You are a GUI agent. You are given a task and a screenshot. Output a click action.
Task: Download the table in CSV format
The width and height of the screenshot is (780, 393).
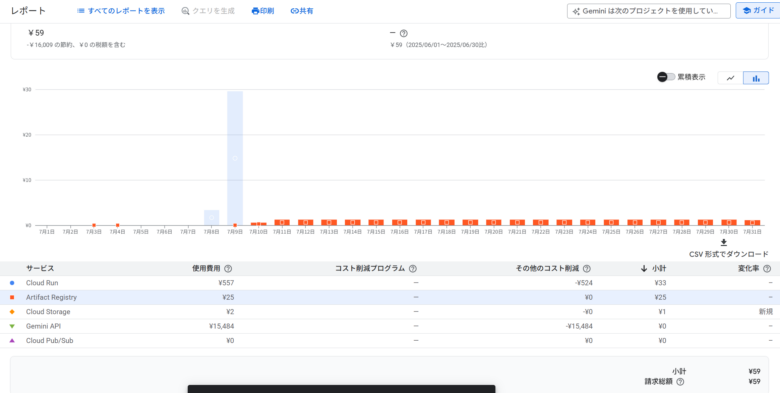click(x=728, y=249)
